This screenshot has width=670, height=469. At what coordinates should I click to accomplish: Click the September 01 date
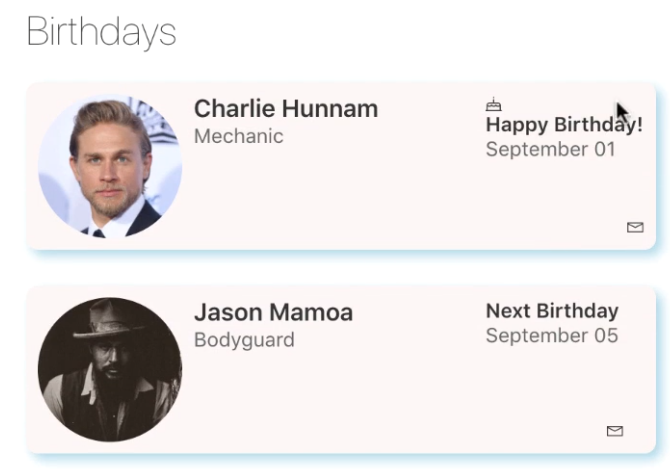(550, 149)
